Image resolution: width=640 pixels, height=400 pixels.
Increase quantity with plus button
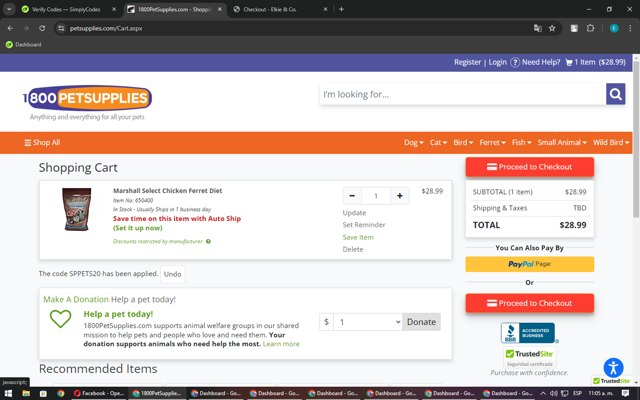400,196
